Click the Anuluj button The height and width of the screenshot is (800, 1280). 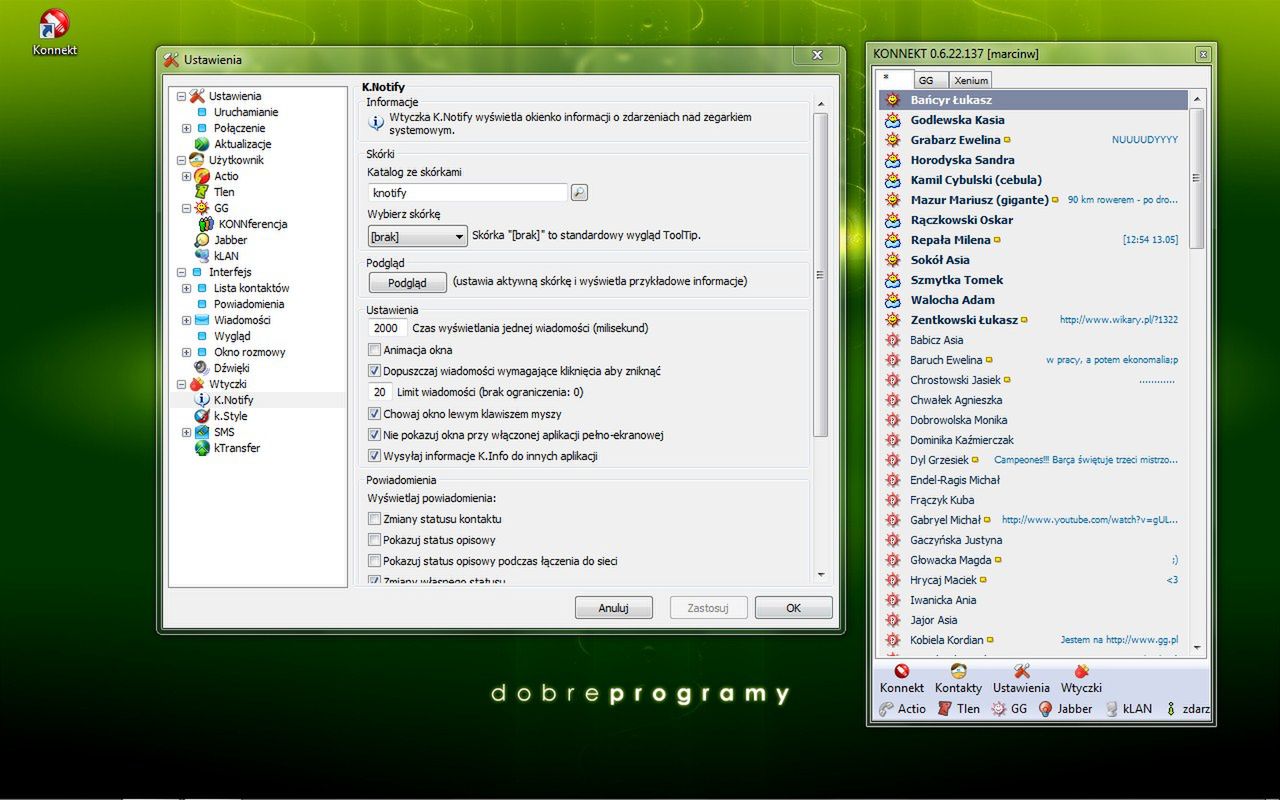[x=613, y=608]
